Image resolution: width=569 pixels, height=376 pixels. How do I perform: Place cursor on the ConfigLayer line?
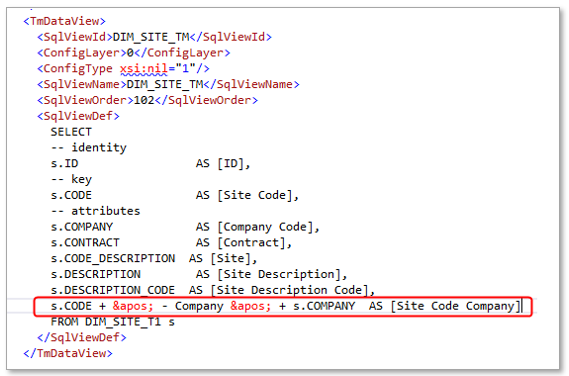tap(134, 53)
